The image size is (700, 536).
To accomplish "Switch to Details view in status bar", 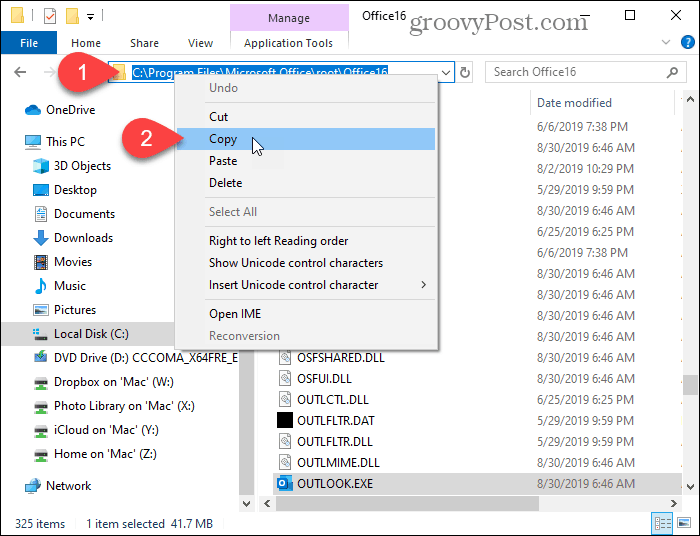I will click(662, 523).
